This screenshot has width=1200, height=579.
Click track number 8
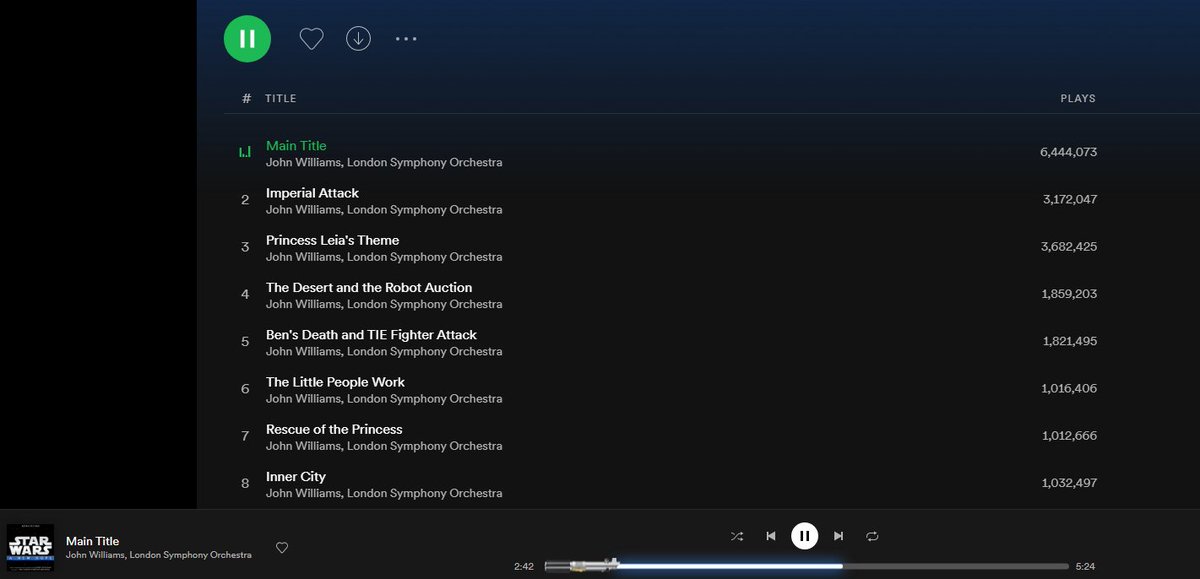pos(245,484)
